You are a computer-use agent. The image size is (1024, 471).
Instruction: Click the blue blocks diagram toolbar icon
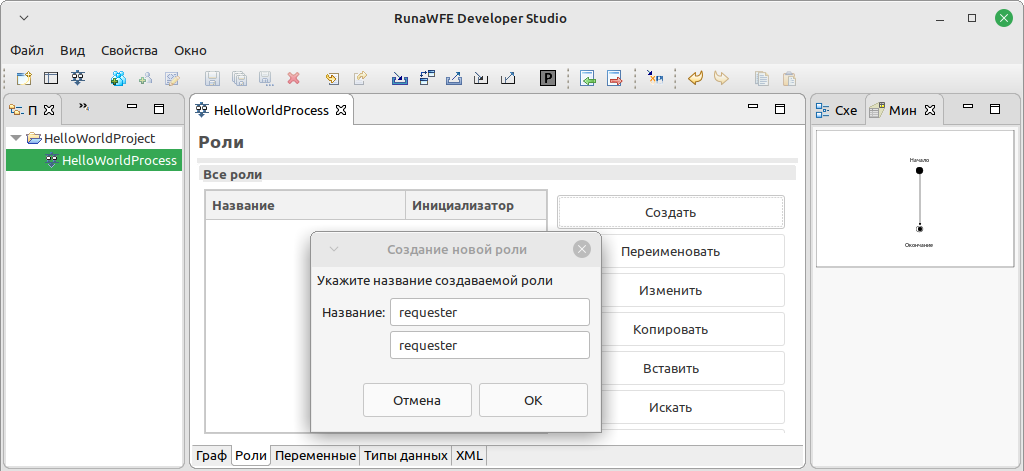pyautogui.click(x=427, y=78)
